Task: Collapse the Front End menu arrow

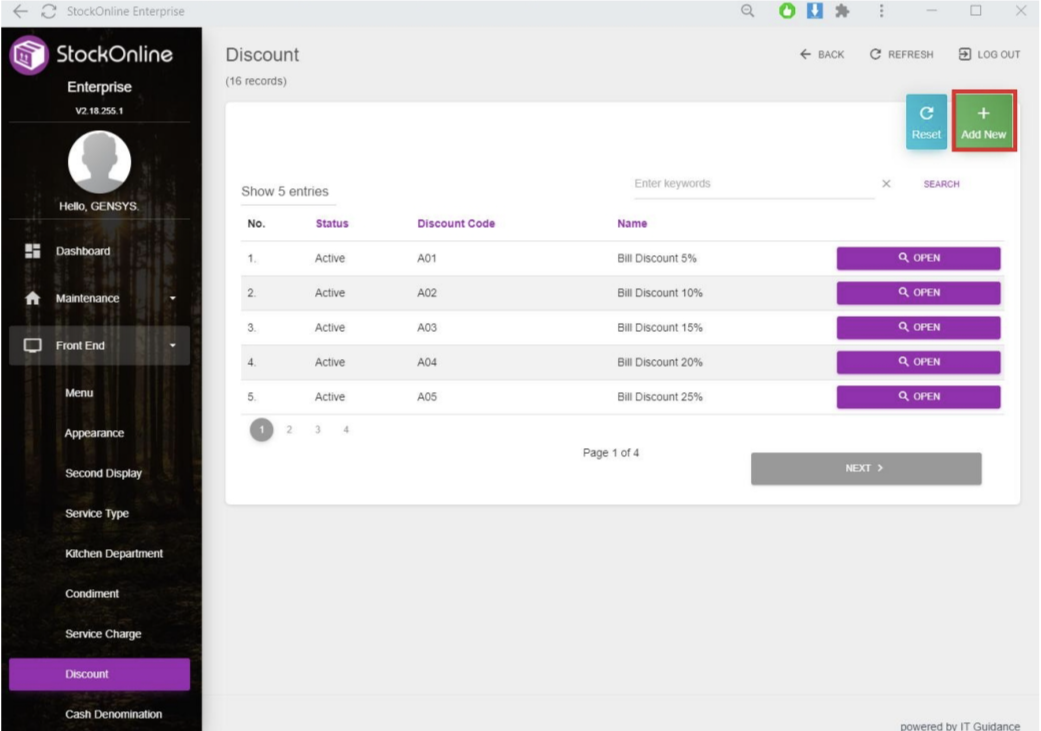Action: [x=172, y=346]
